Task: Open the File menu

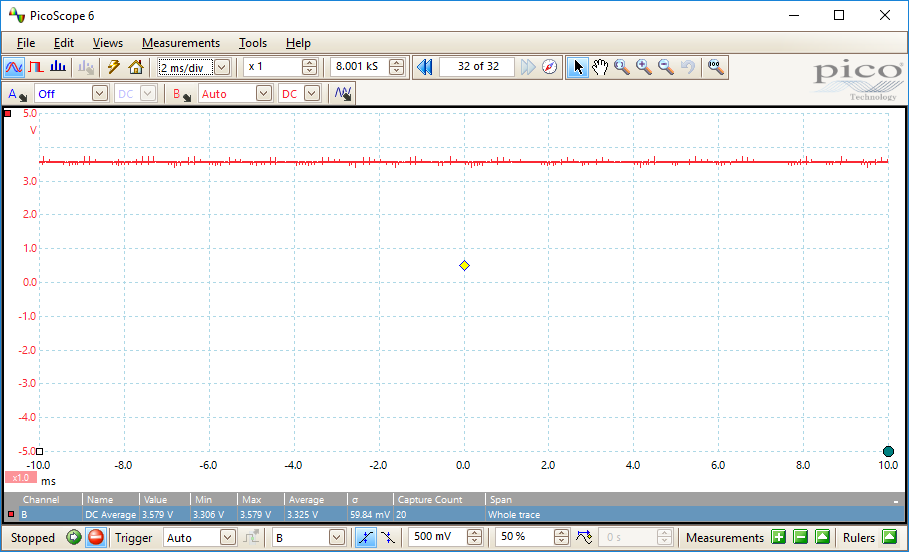Action: (x=26, y=43)
